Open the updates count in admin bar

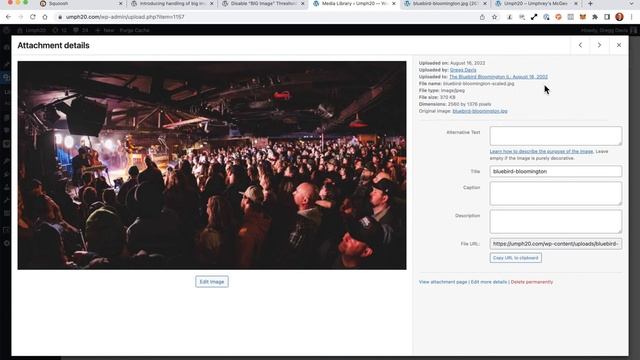click(x=60, y=30)
